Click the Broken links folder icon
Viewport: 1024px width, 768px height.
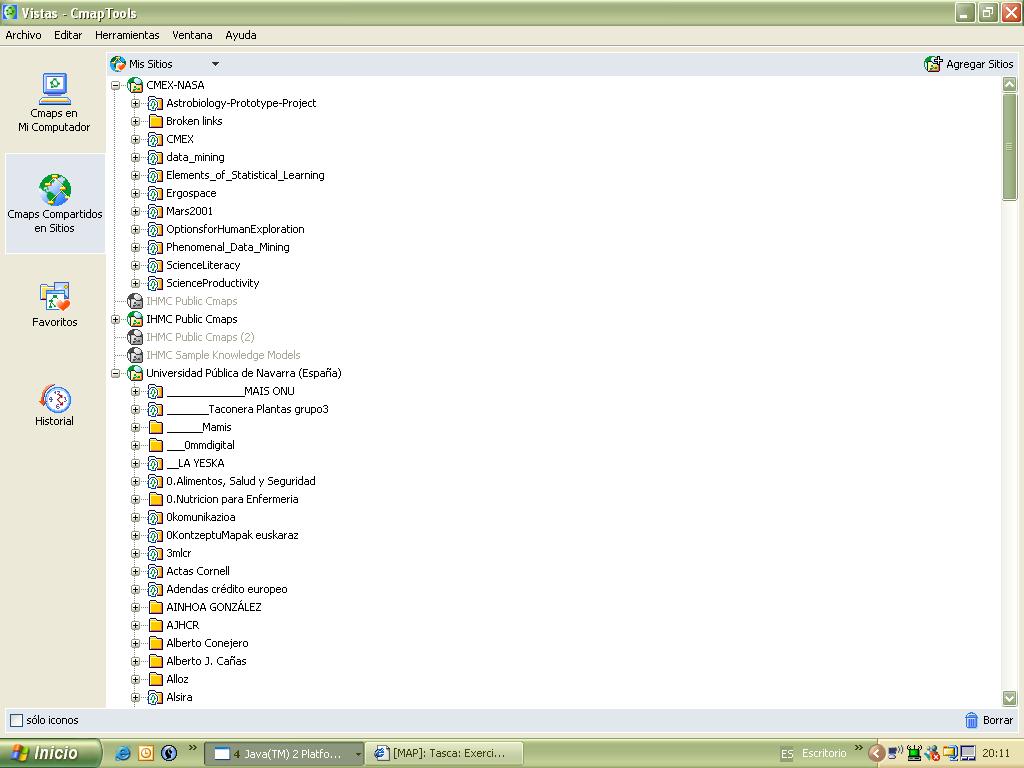point(155,121)
